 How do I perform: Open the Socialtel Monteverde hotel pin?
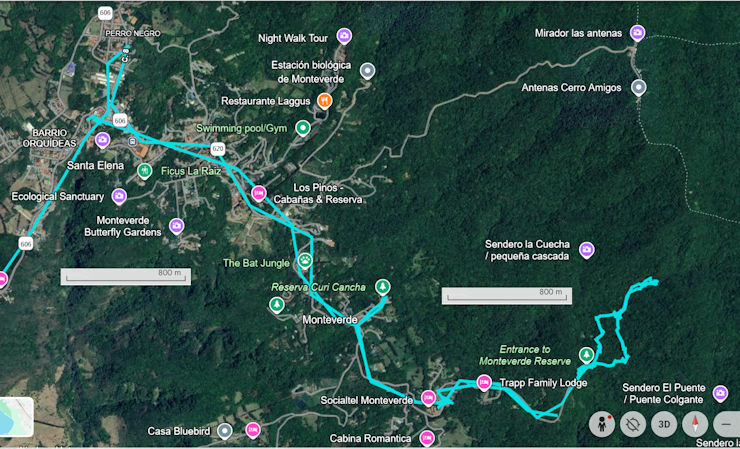coord(428,398)
